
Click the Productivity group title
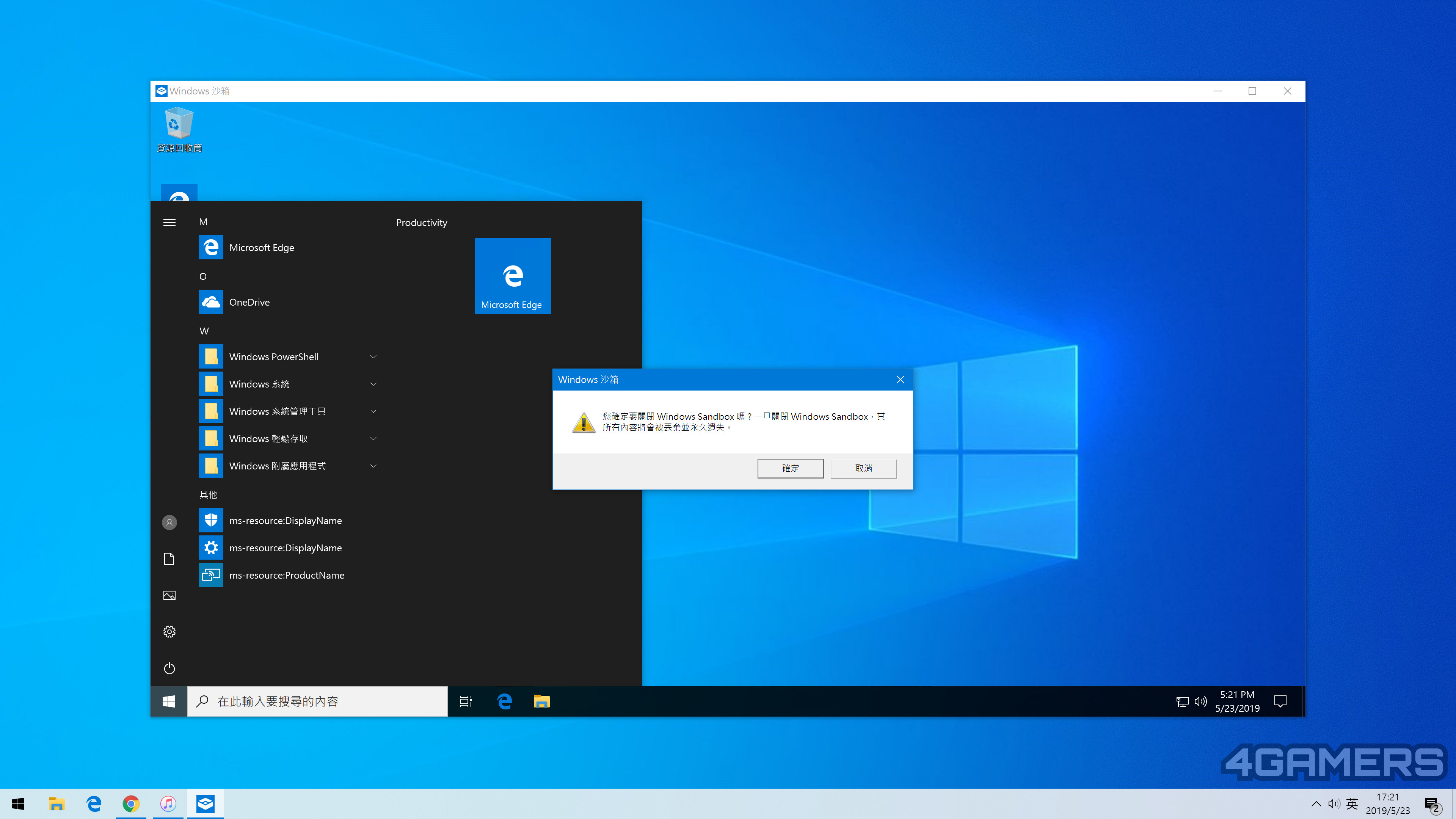[422, 223]
